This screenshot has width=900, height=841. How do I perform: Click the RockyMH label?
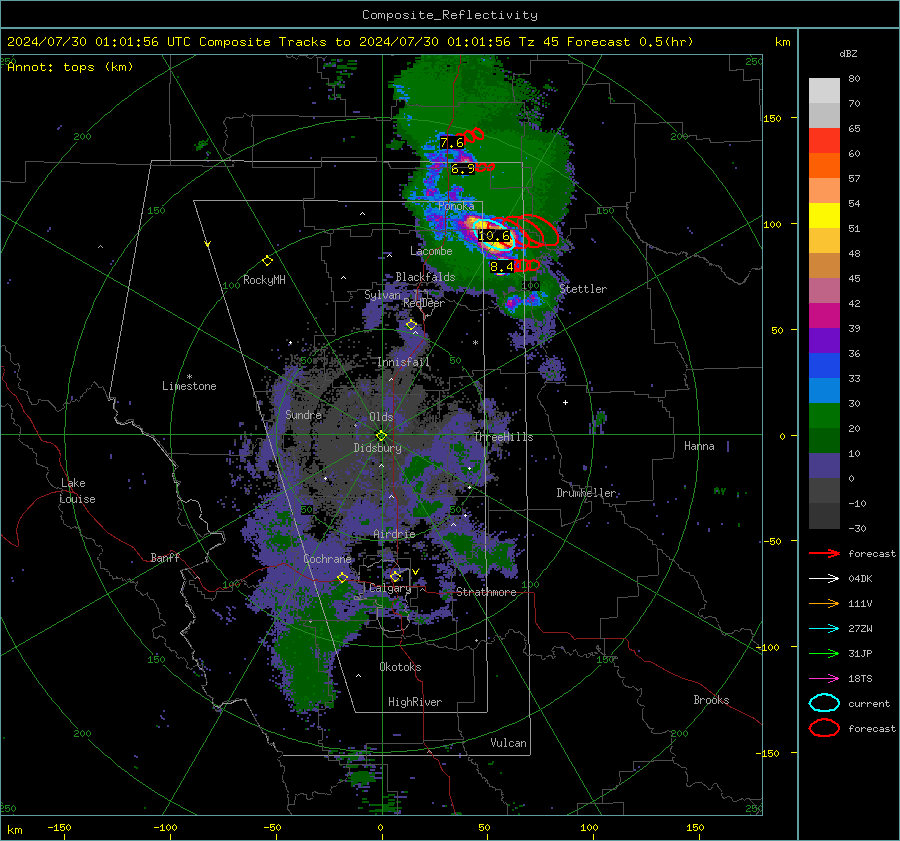pos(264,280)
